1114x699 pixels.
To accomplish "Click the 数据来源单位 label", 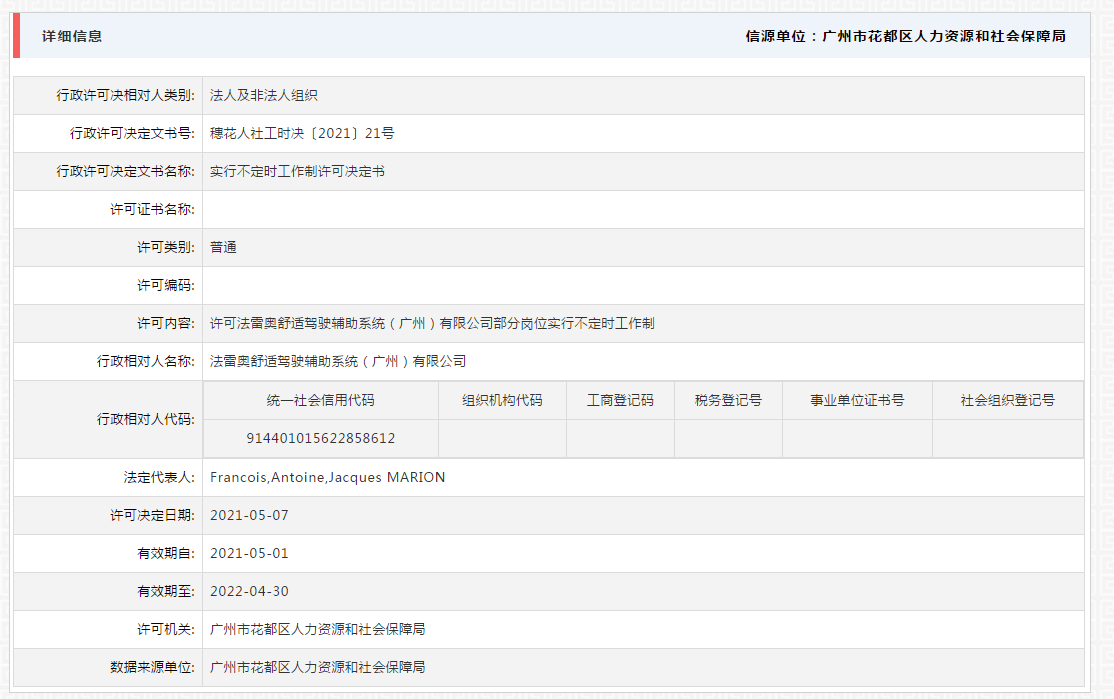I will 152,667.
